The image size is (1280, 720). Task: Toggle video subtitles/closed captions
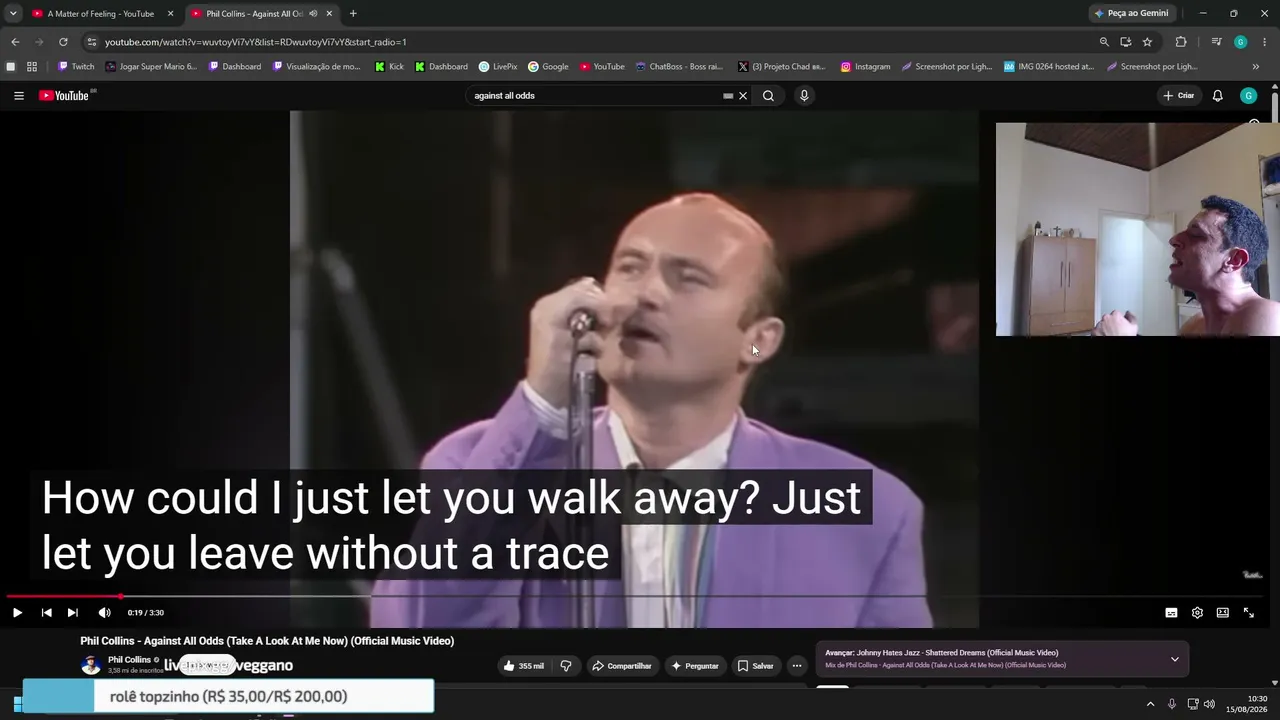click(x=1171, y=613)
